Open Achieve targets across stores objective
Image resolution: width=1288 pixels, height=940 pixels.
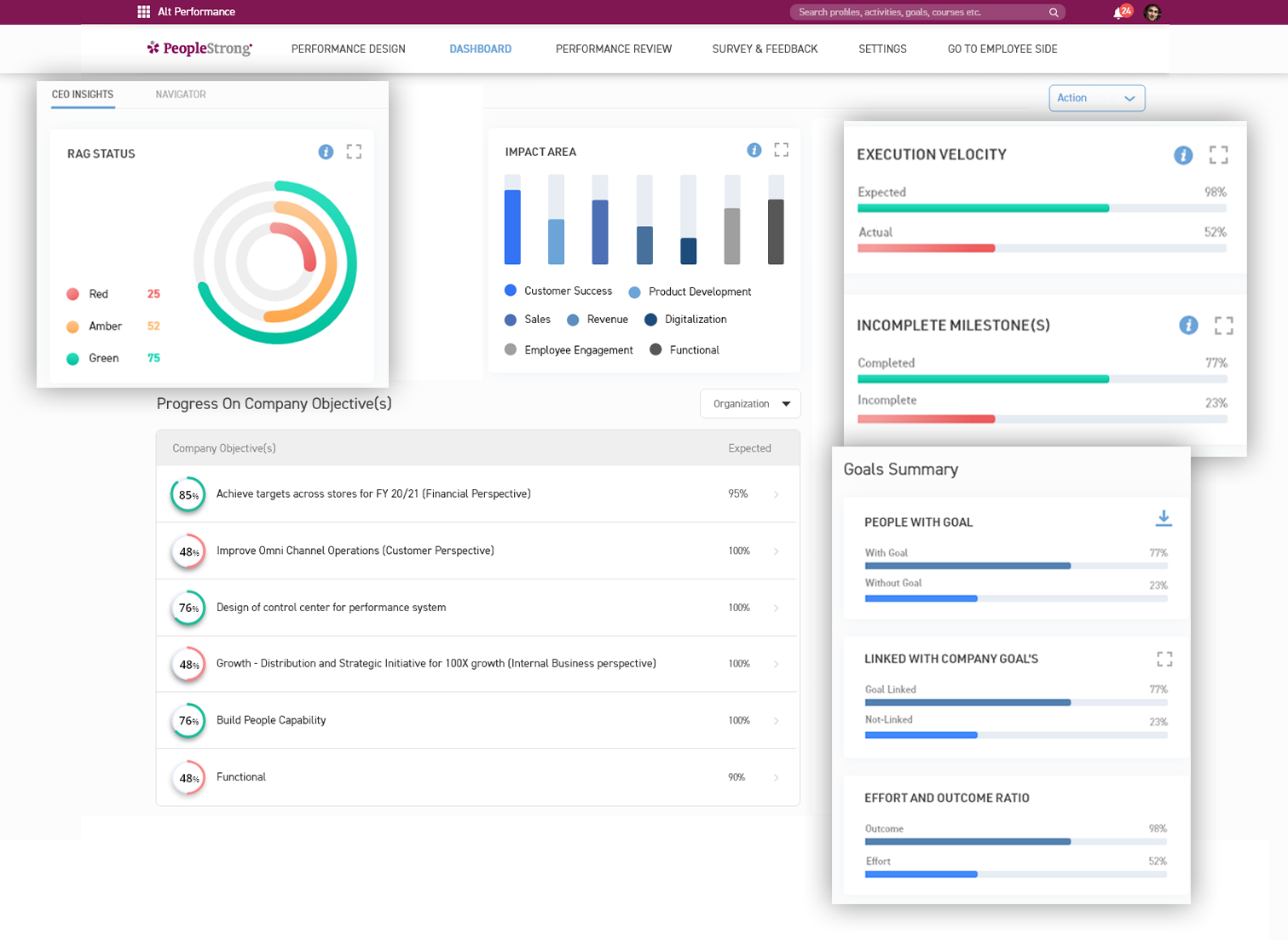[x=373, y=494]
